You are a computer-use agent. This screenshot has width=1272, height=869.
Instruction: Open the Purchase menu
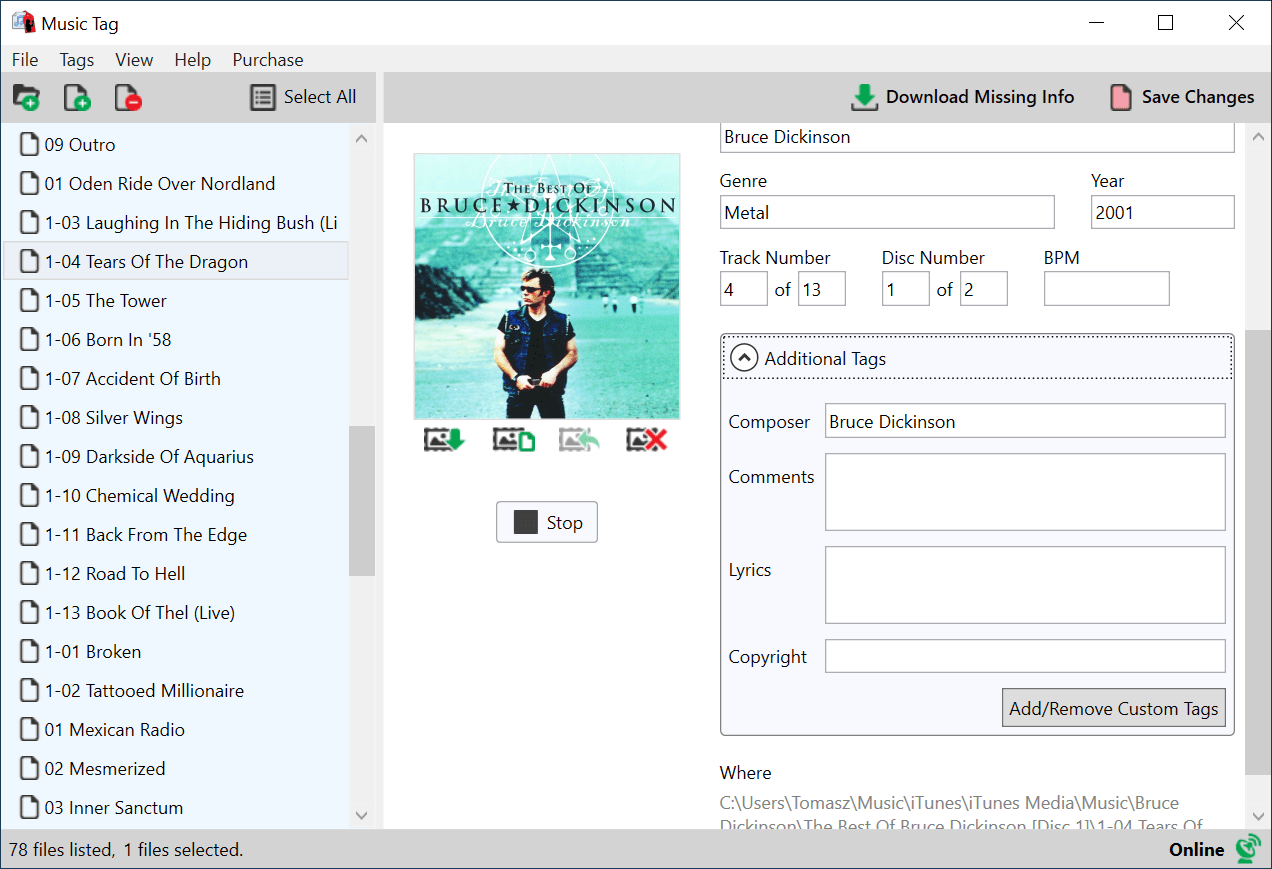(x=268, y=60)
